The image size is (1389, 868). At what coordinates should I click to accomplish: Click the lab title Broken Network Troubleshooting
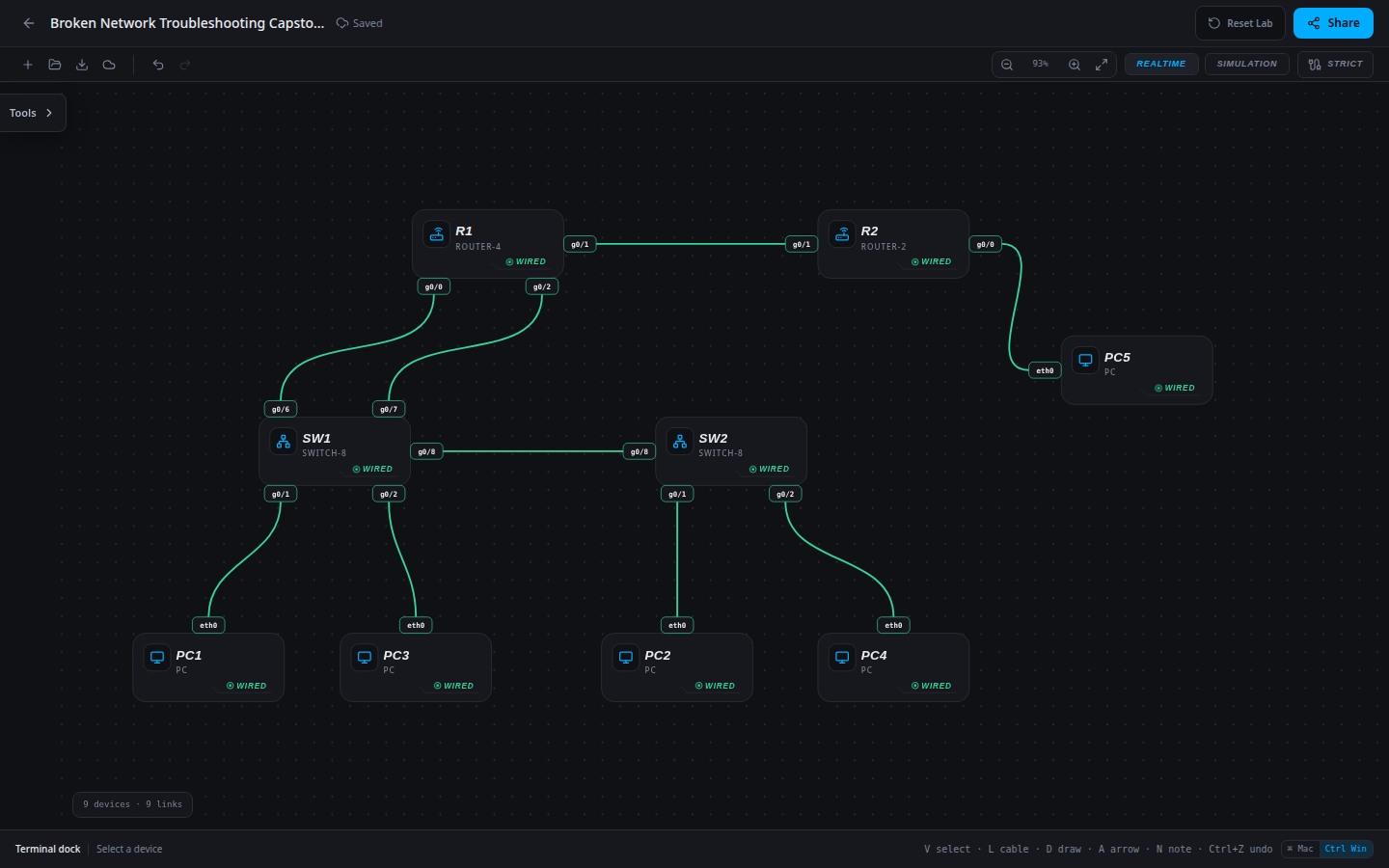click(x=187, y=23)
